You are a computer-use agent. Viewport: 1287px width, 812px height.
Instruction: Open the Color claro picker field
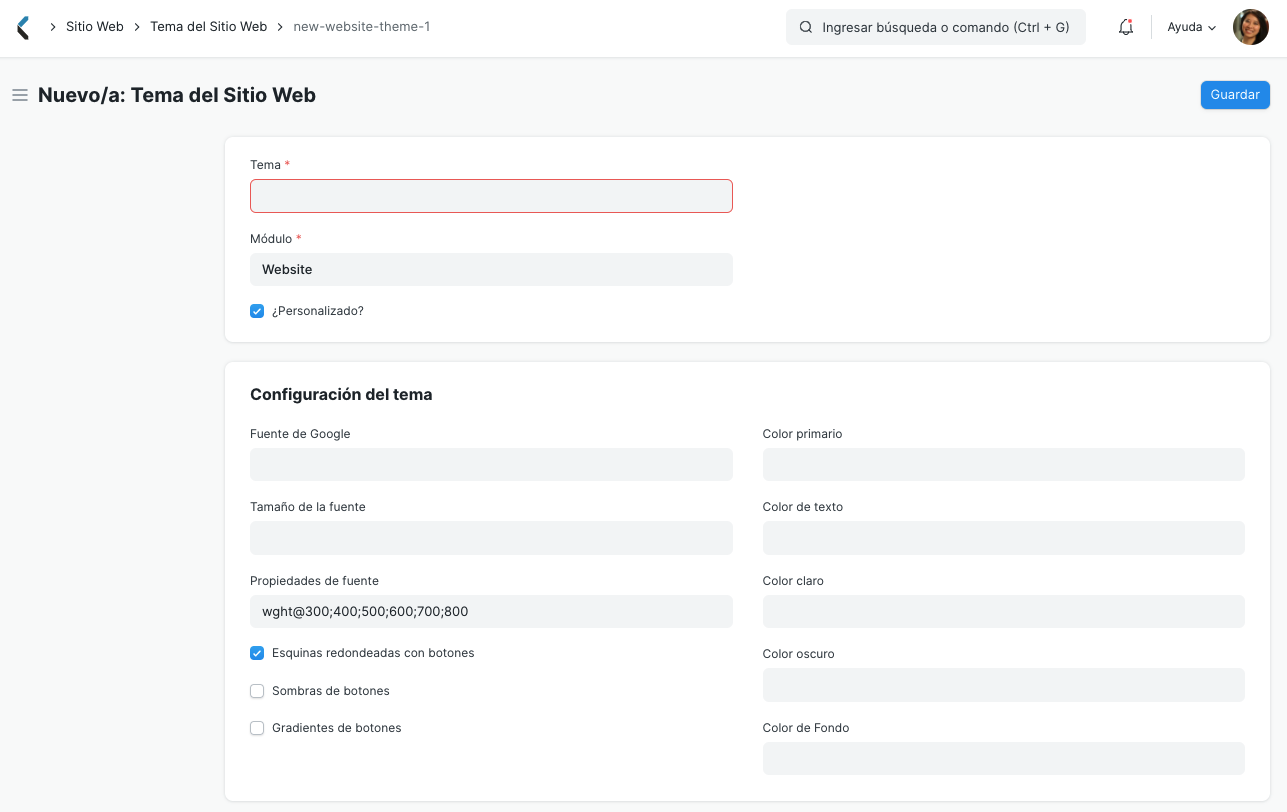point(1004,612)
